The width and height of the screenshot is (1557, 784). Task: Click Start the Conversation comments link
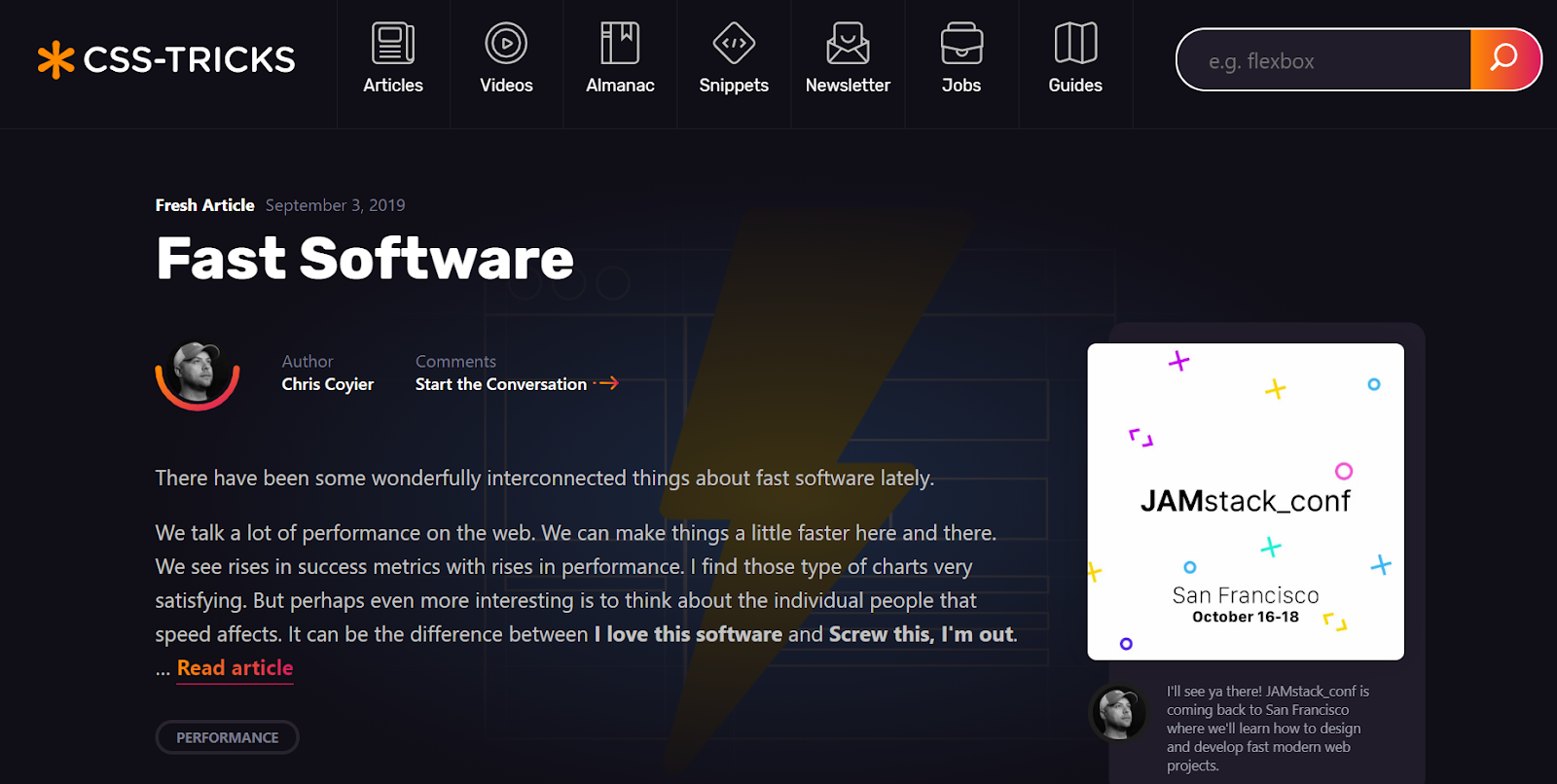tap(500, 384)
